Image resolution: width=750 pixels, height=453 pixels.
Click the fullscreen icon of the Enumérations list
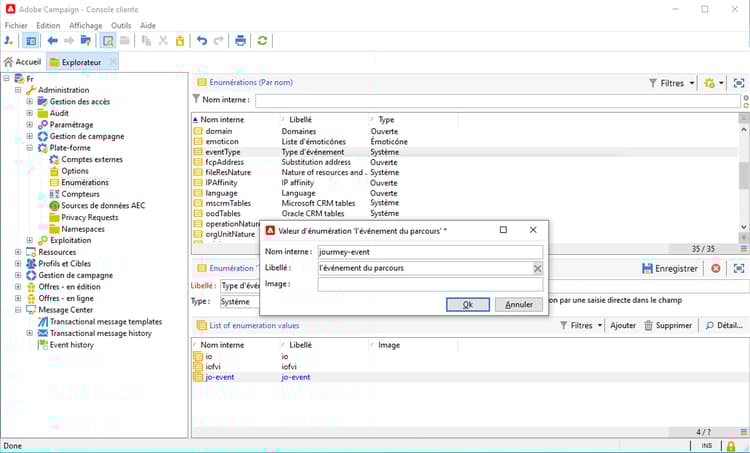(739, 83)
